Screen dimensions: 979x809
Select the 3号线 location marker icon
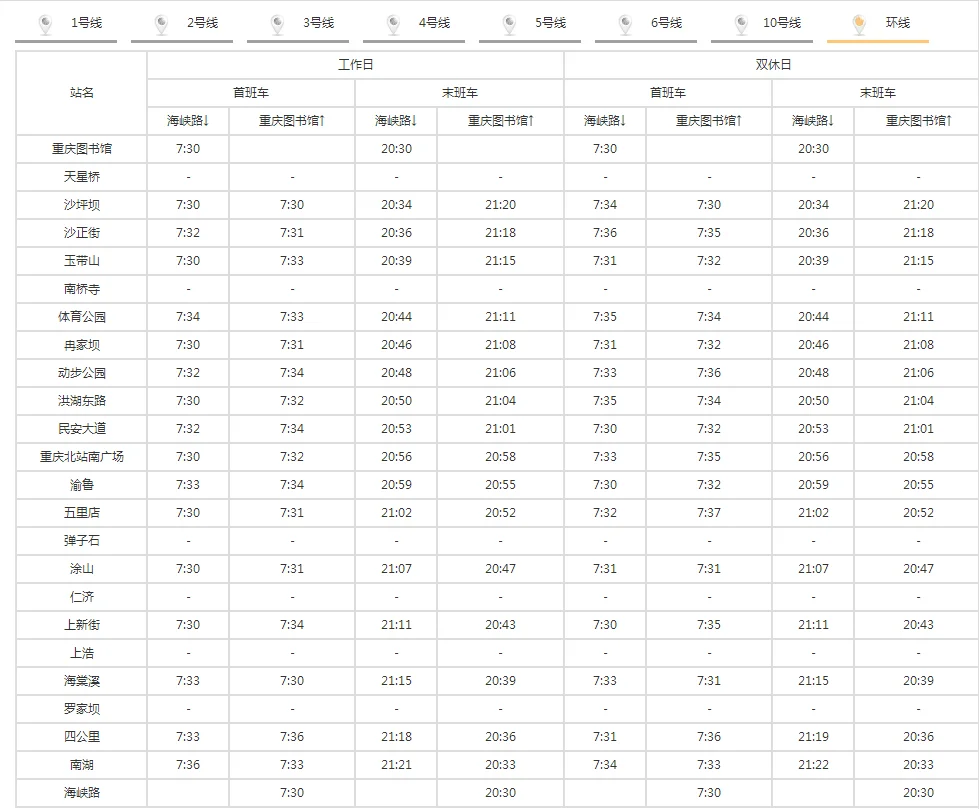(x=278, y=24)
